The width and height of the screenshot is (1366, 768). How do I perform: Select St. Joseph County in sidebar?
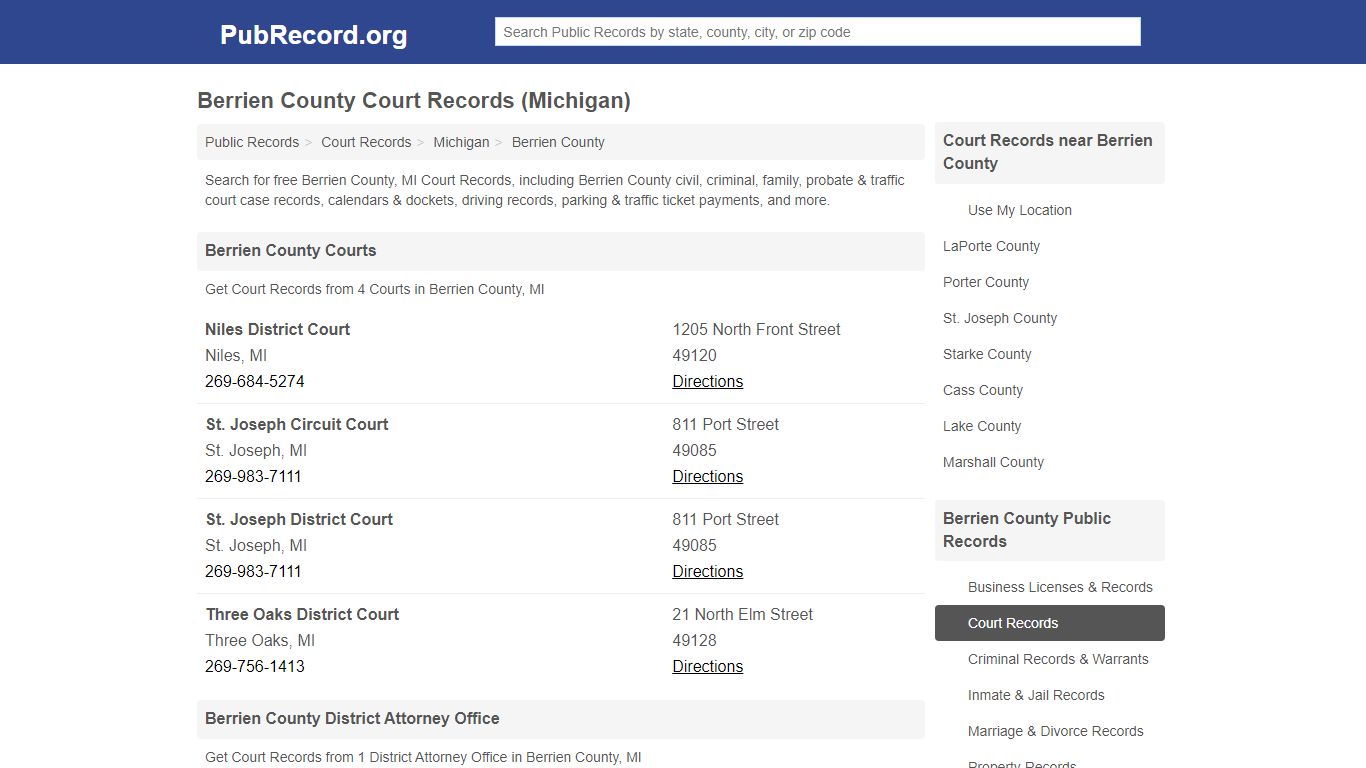[1000, 318]
